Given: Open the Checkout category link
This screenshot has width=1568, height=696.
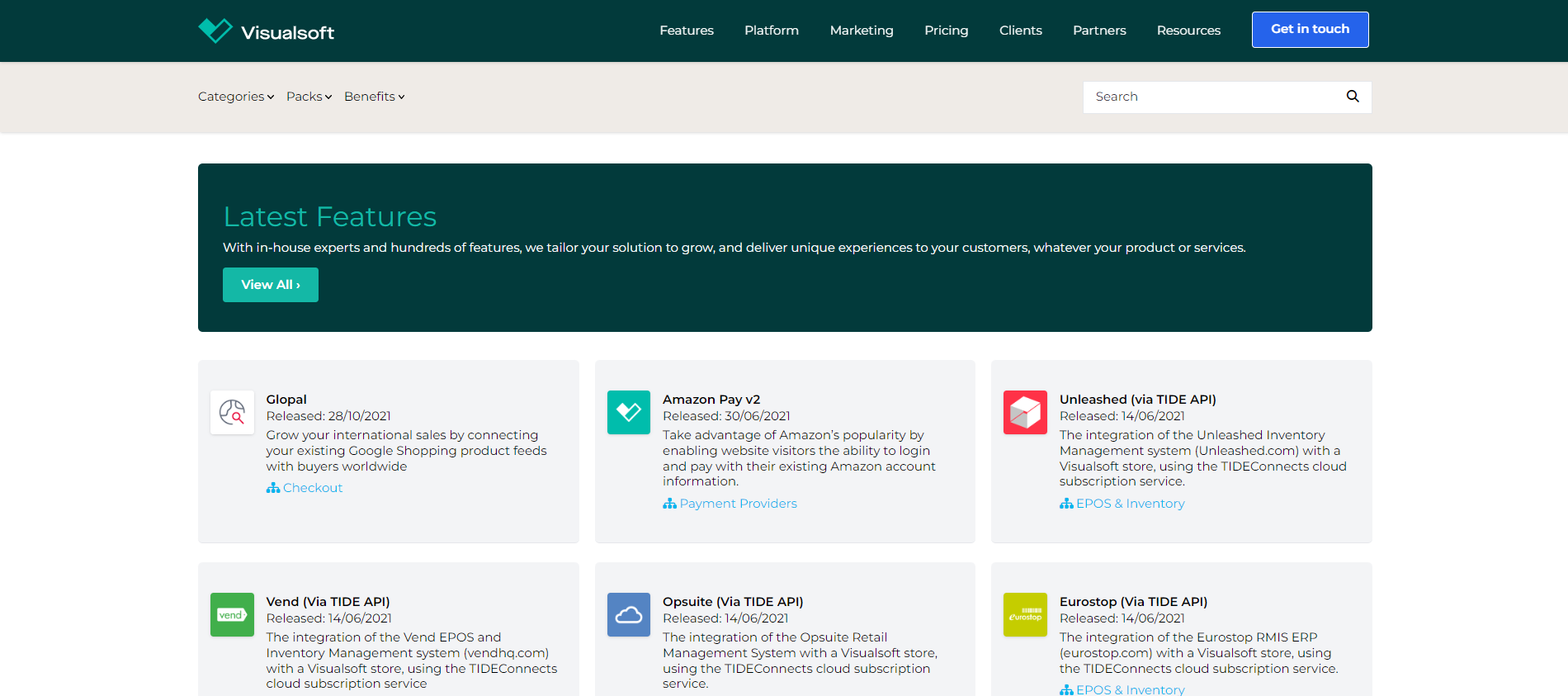Looking at the screenshot, I should pos(312,488).
